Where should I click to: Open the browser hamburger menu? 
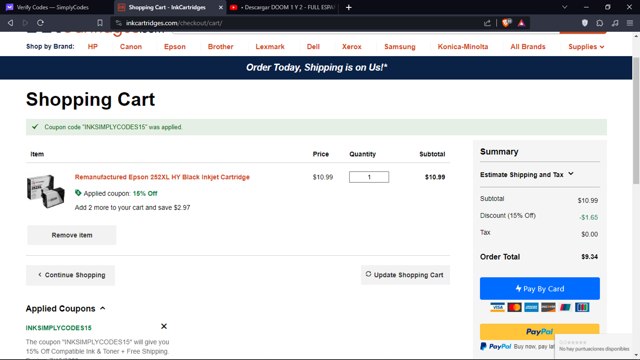630,23
